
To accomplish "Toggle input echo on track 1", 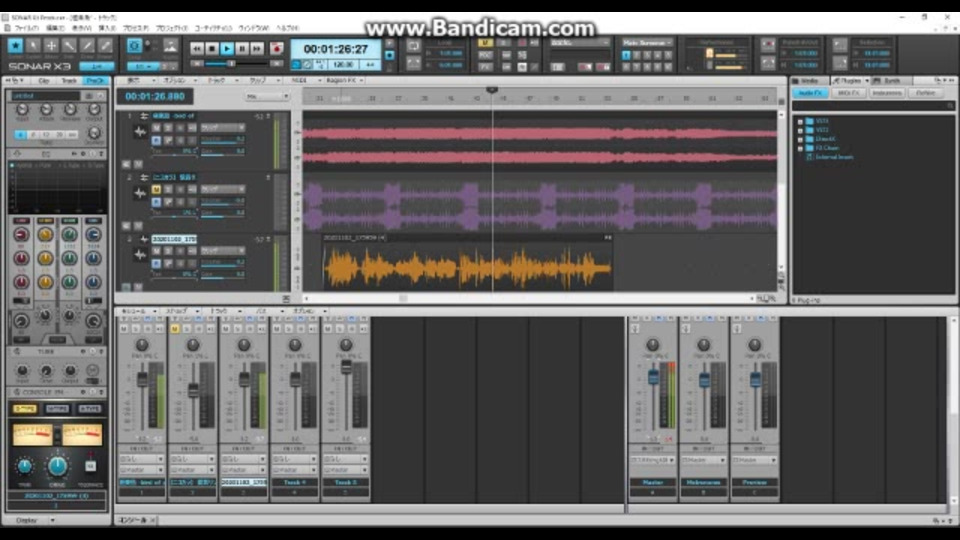I will coord(192,127).
